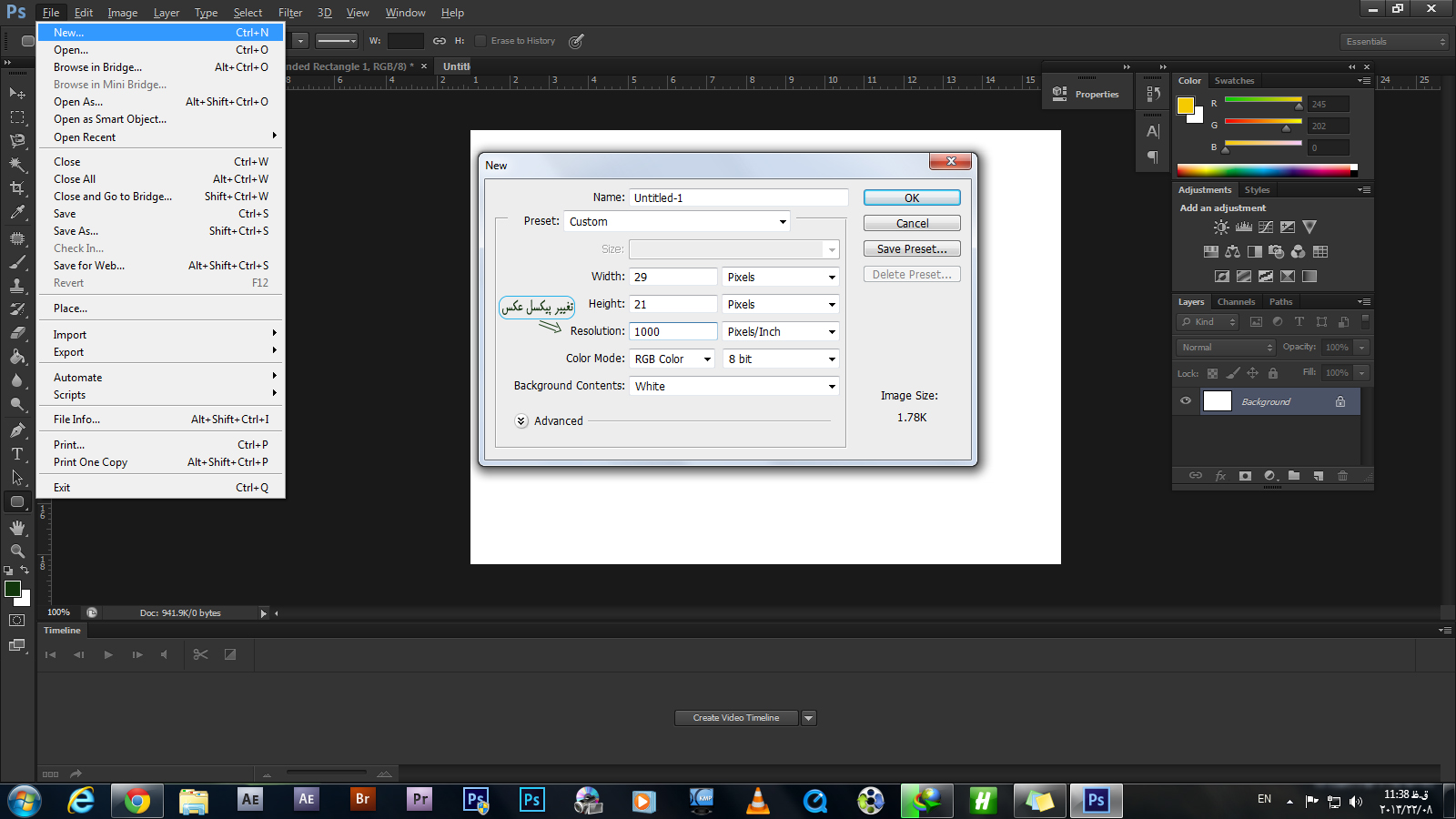Add a Levels adjustment
This screenshot has width=1456, height=819.
click(x=1244, y=227)
